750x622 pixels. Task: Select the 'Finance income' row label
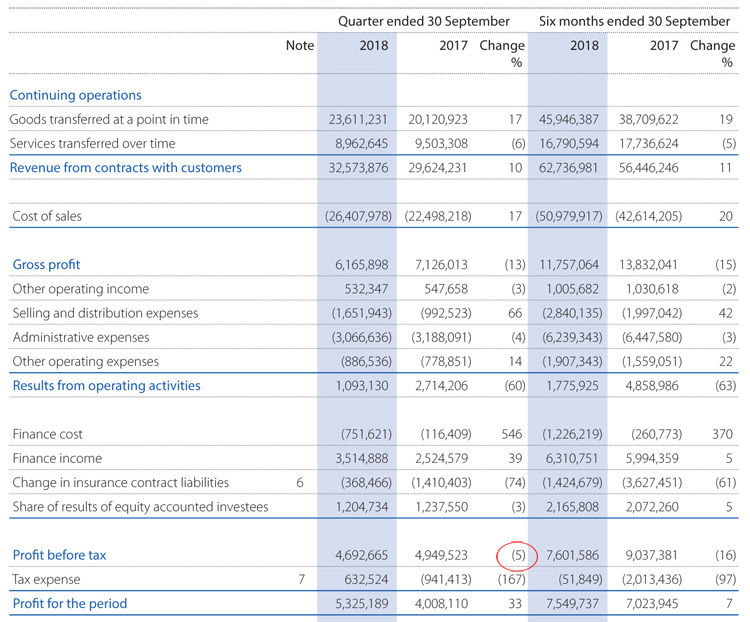[x=57, y=458]
